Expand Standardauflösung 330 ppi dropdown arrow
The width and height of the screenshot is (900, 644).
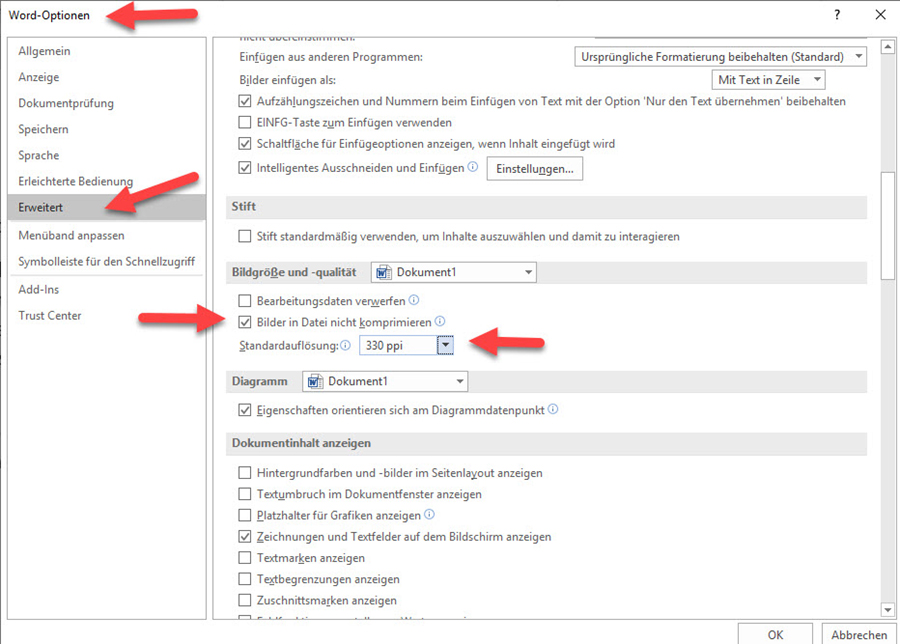pos(445,345)
